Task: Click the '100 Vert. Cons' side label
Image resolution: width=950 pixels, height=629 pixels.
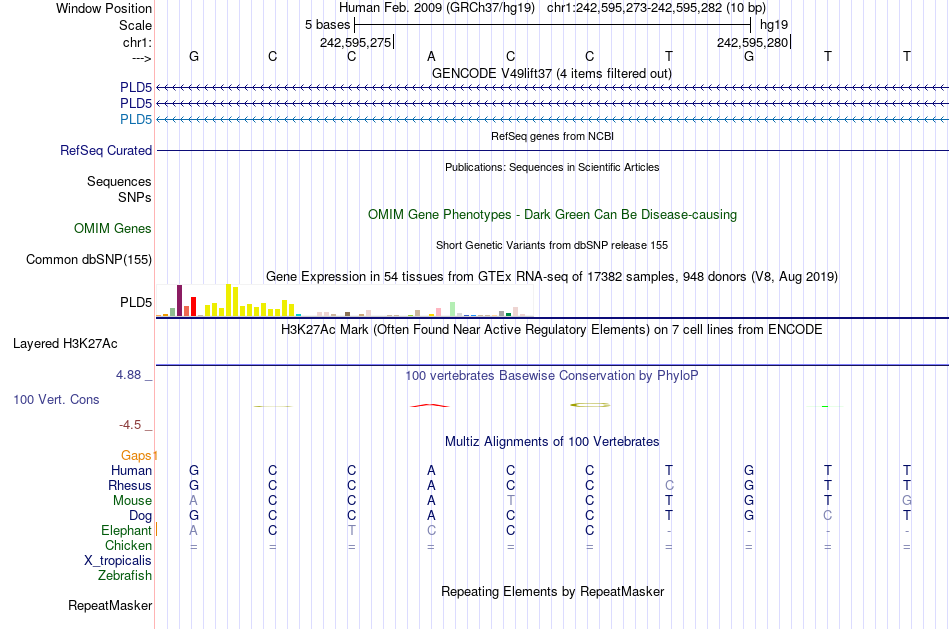Action: click(56, 399)
